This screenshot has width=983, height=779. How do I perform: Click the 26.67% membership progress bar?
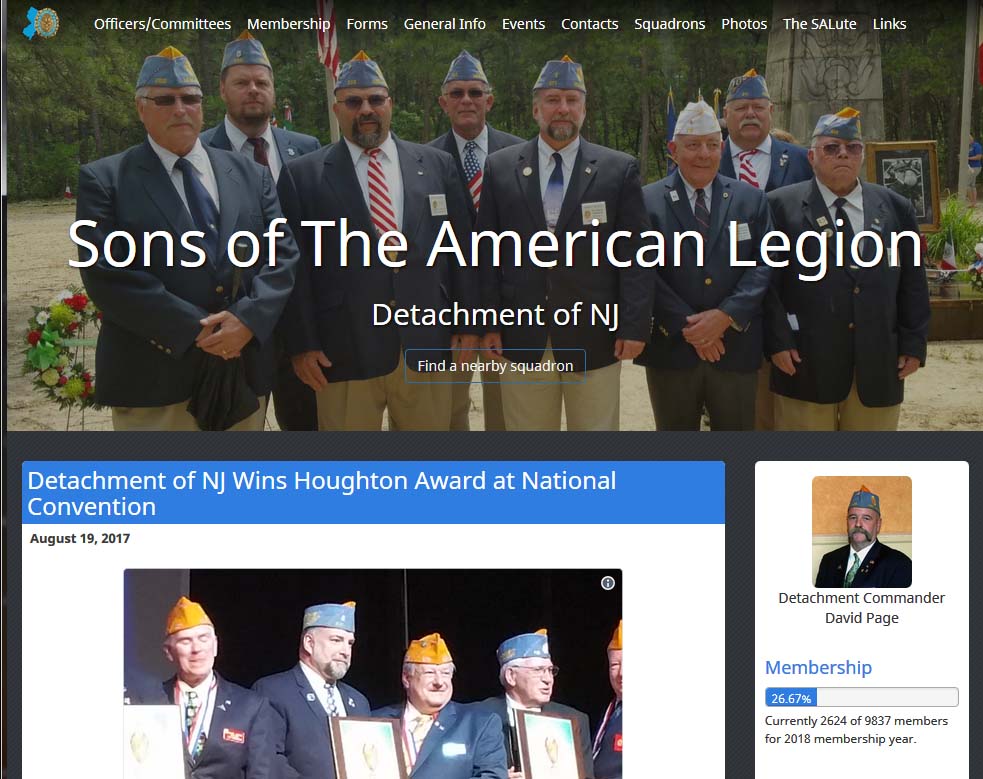click(x=861, y=698)
